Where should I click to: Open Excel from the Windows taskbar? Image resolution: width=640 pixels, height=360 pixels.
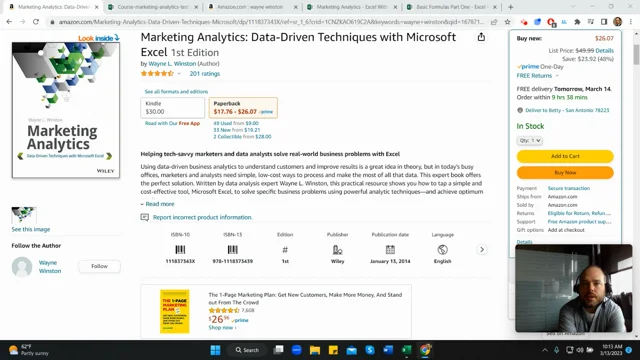[407, 350]
